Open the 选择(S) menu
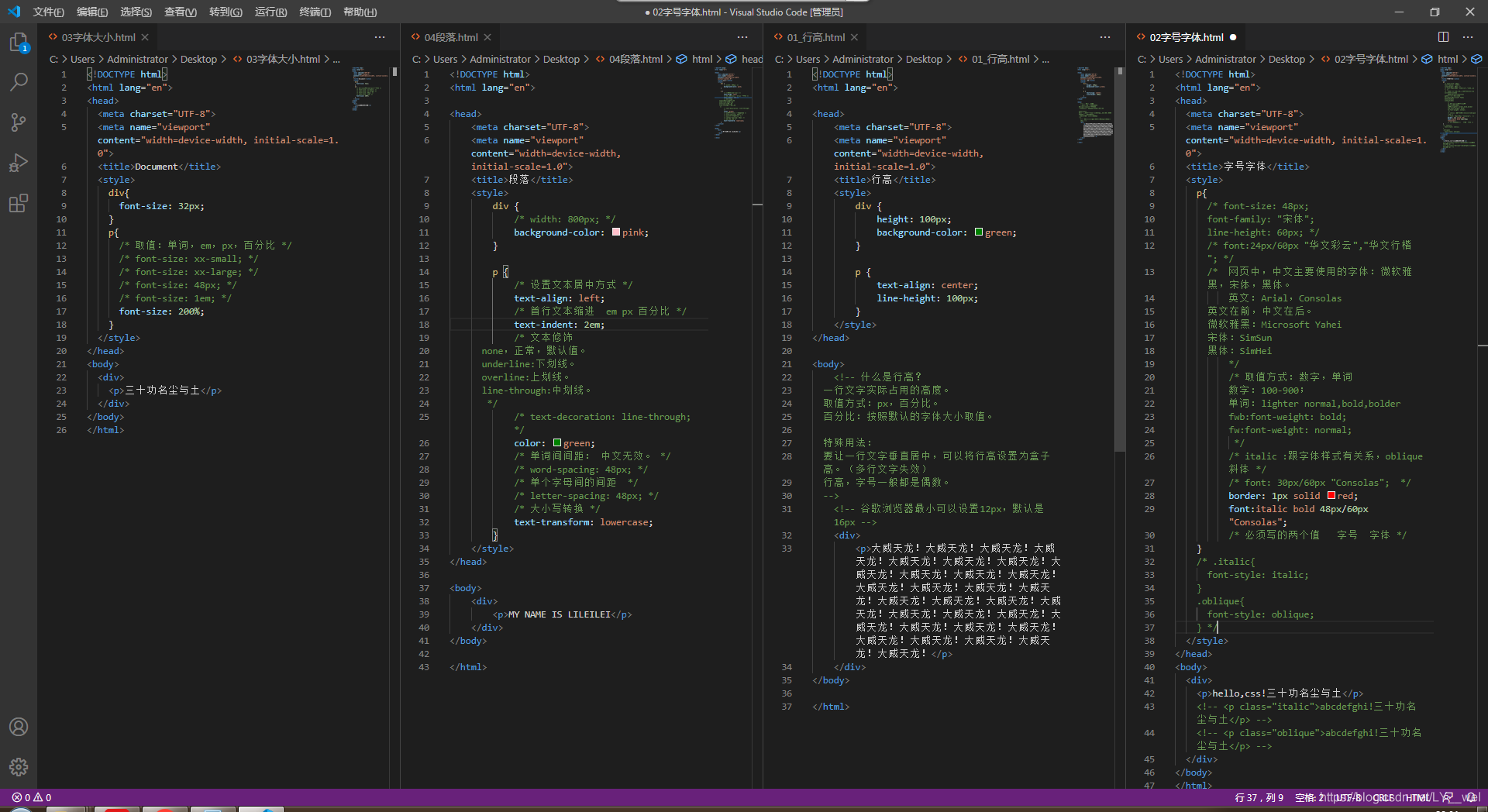 pyautogui.click(x=136, y=12)
